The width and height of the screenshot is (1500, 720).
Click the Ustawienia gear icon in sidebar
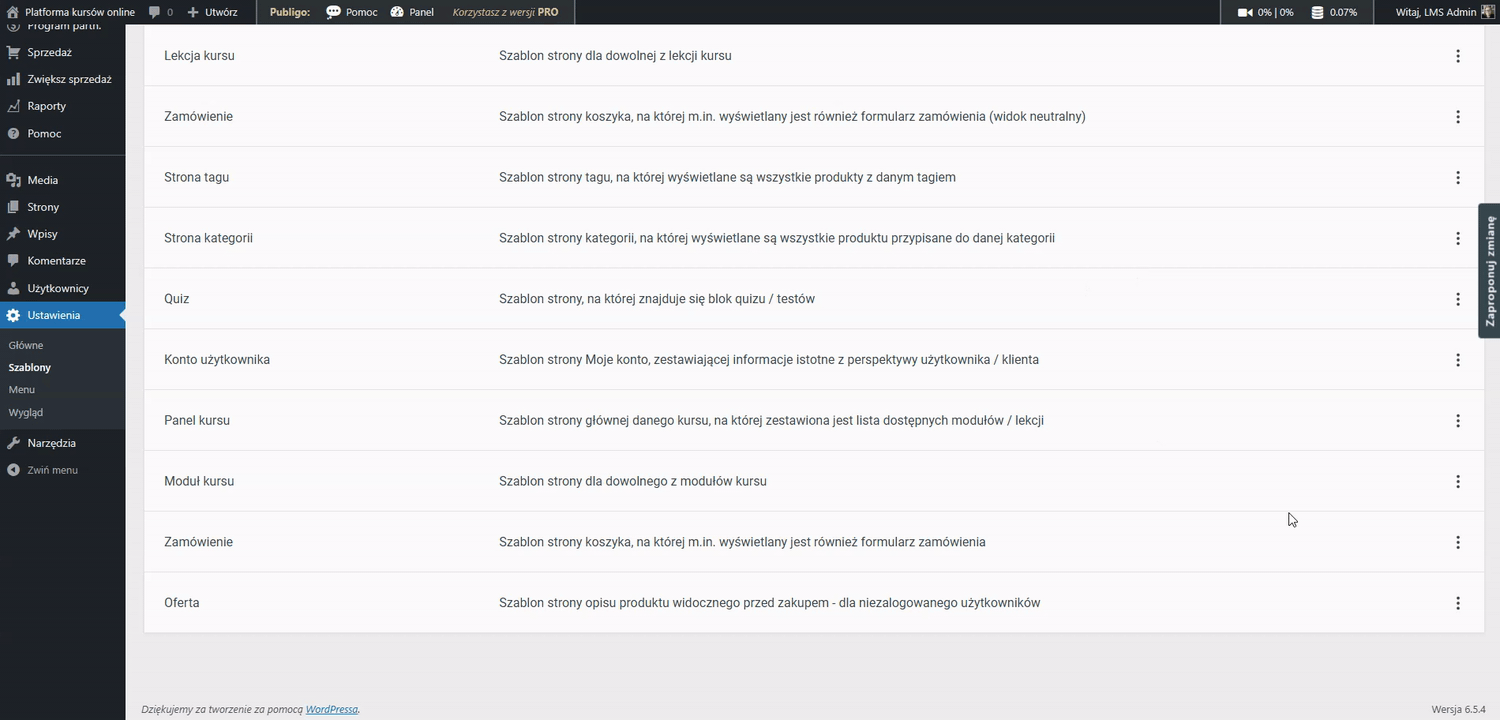13,315
